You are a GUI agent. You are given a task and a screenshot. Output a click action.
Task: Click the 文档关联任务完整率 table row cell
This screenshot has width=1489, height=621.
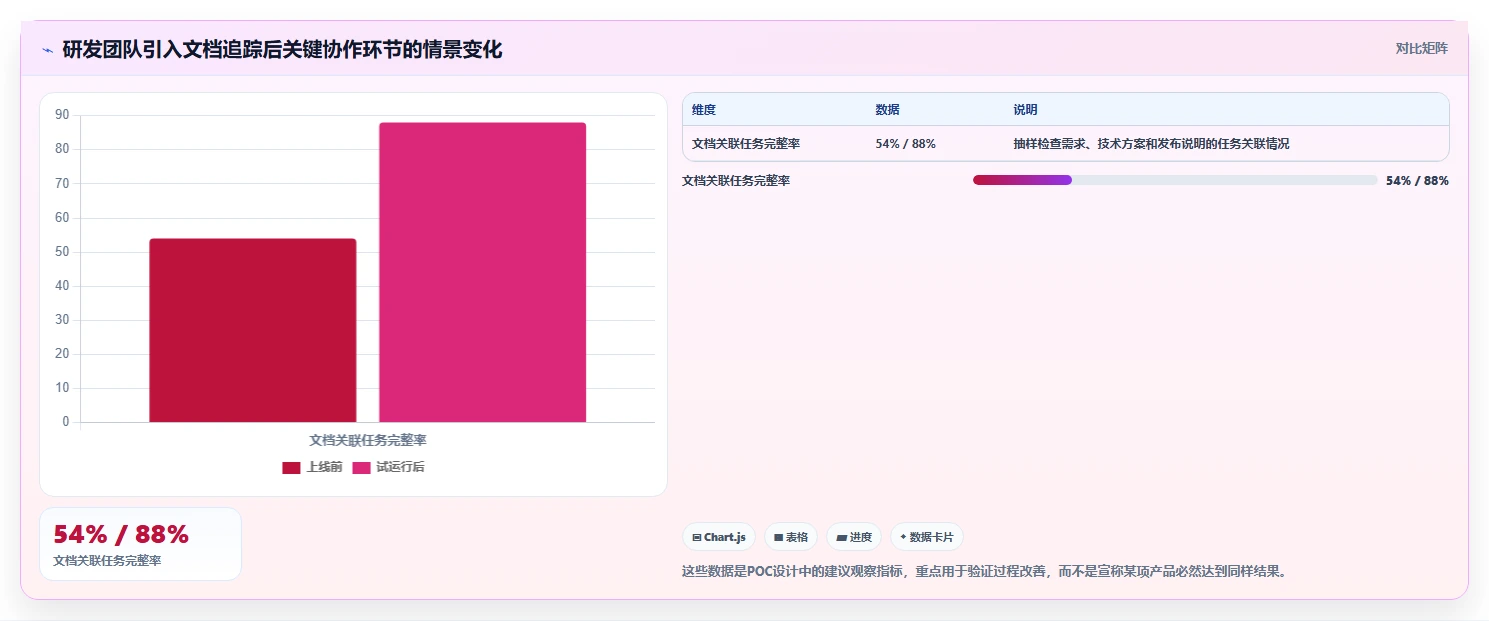746,144
